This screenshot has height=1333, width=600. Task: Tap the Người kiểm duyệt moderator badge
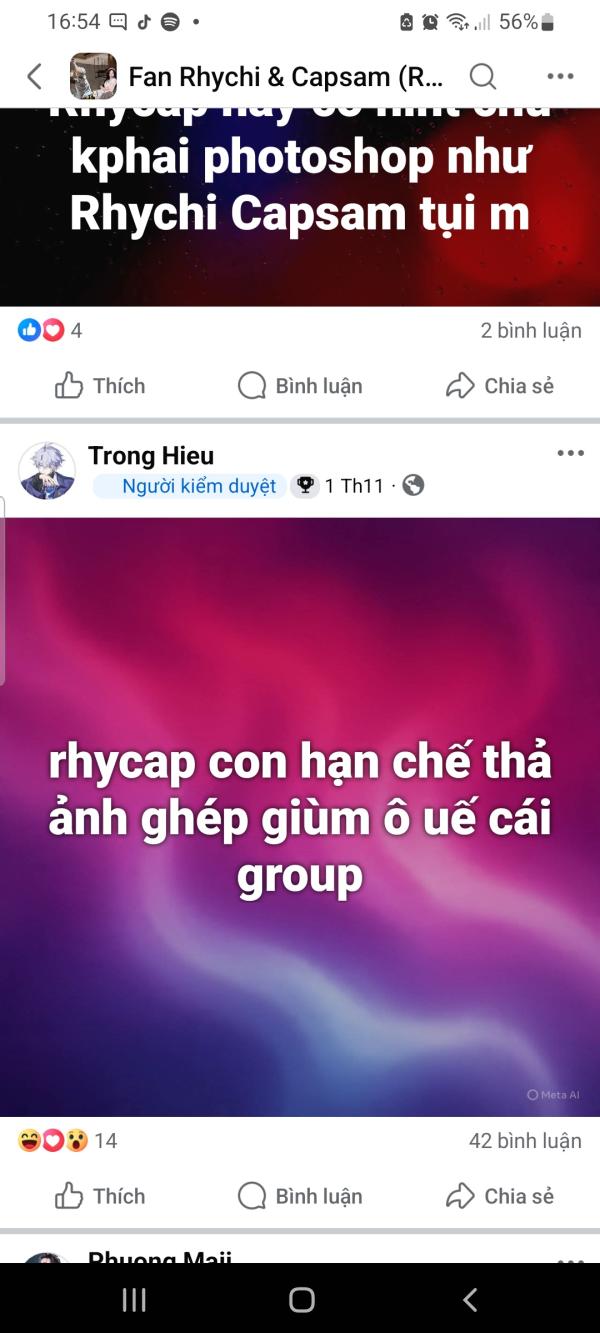click(x=190, y=486)
